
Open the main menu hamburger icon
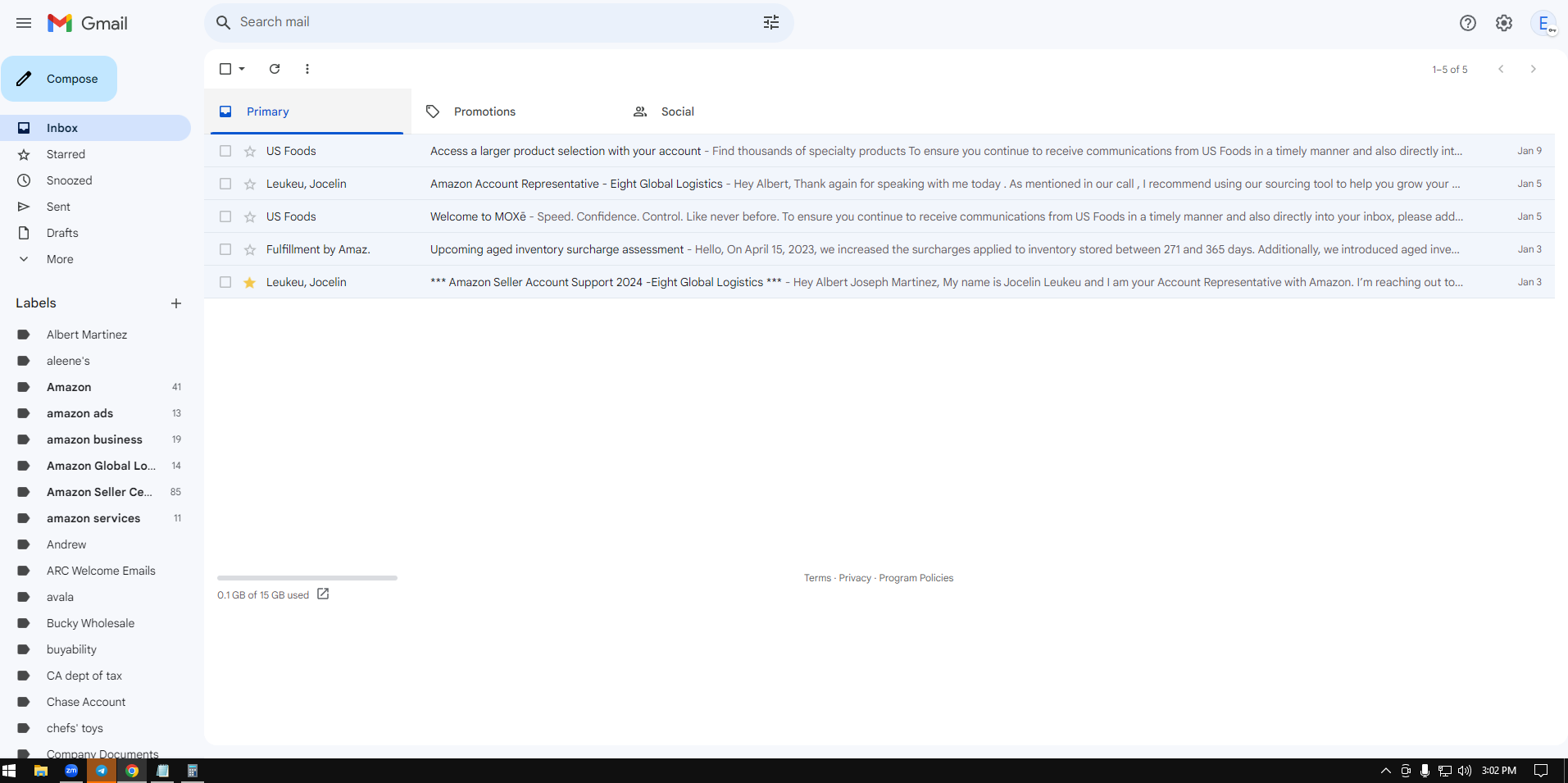[x=24, y=23]
